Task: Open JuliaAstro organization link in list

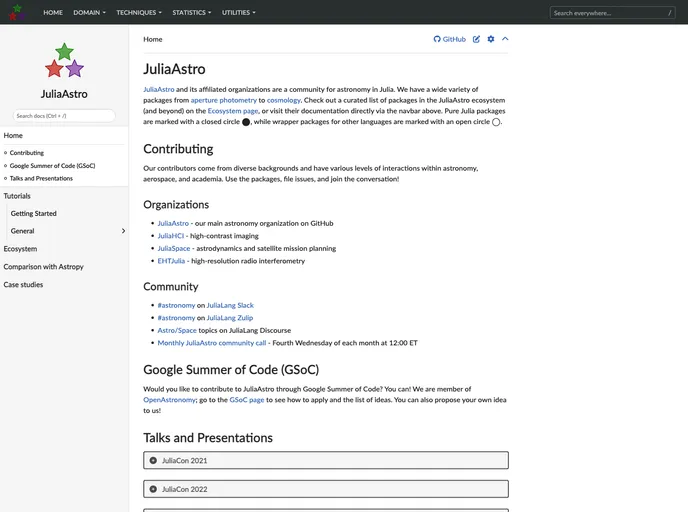Action: coord(173,223)
